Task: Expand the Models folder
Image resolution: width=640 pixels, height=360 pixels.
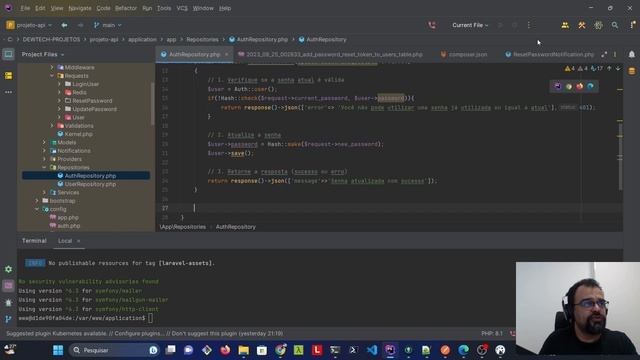Action: [44, 142]
